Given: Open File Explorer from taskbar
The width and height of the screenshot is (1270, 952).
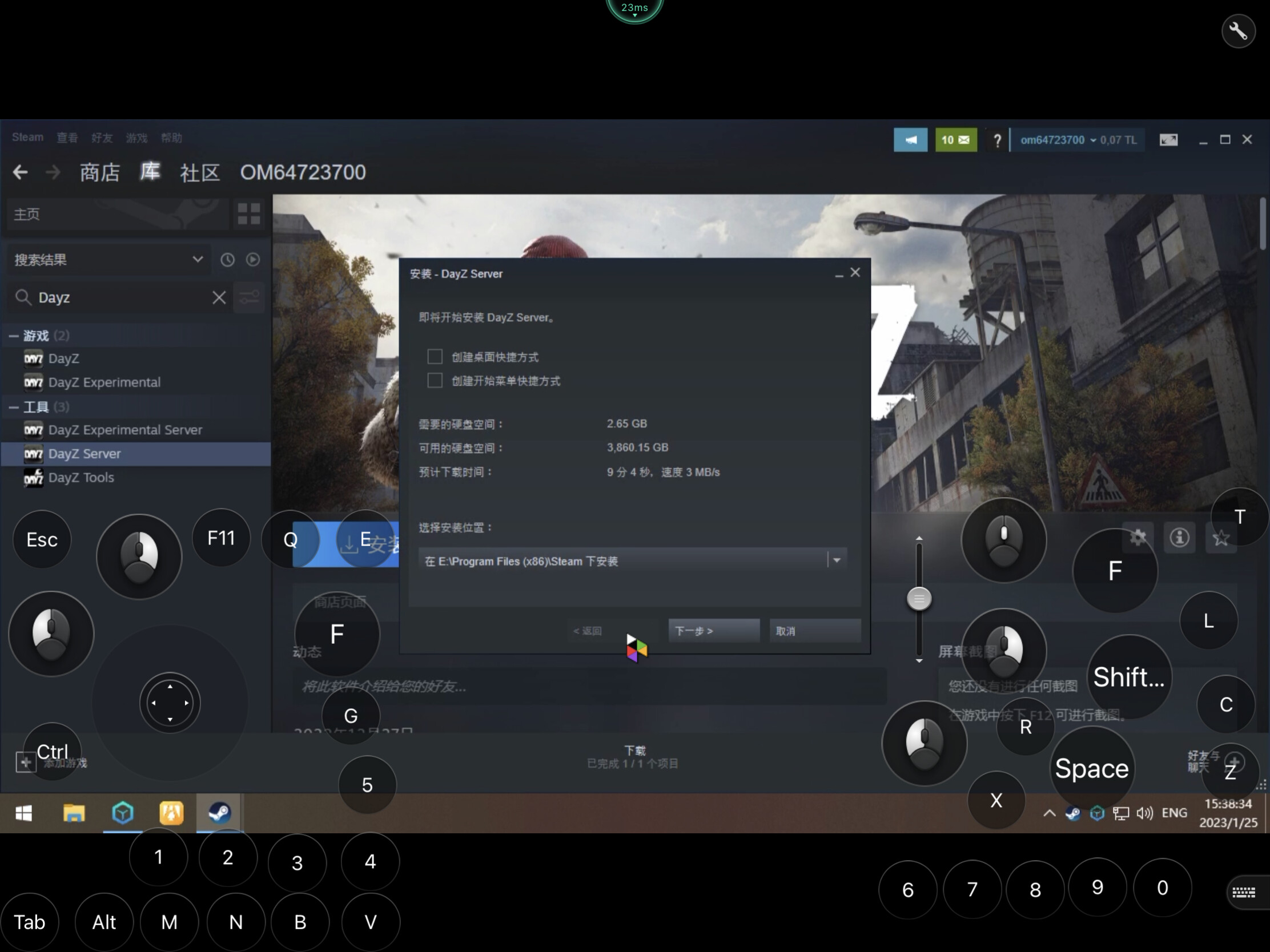Looking at the screenshot, I should [x=74, y=813].
